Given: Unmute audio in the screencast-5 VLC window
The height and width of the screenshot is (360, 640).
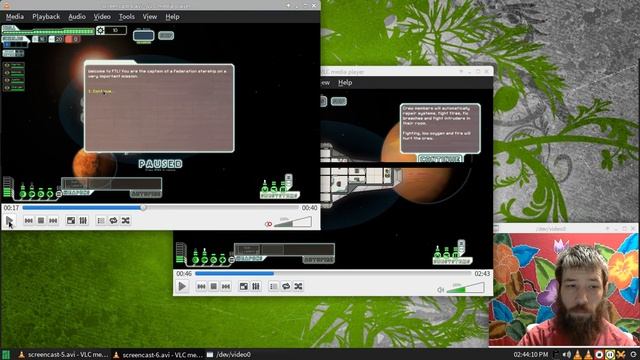Looking at the screenshot, I should pyautogui.click(x=268, y=224).
